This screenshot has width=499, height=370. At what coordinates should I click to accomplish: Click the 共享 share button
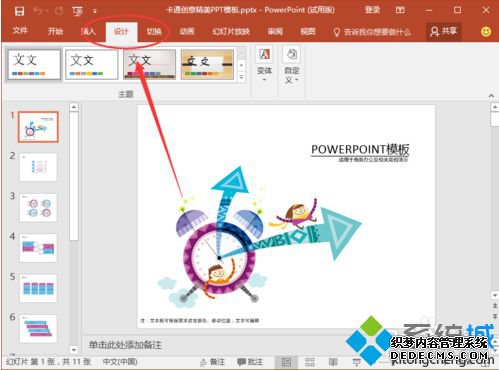(443, 31)
